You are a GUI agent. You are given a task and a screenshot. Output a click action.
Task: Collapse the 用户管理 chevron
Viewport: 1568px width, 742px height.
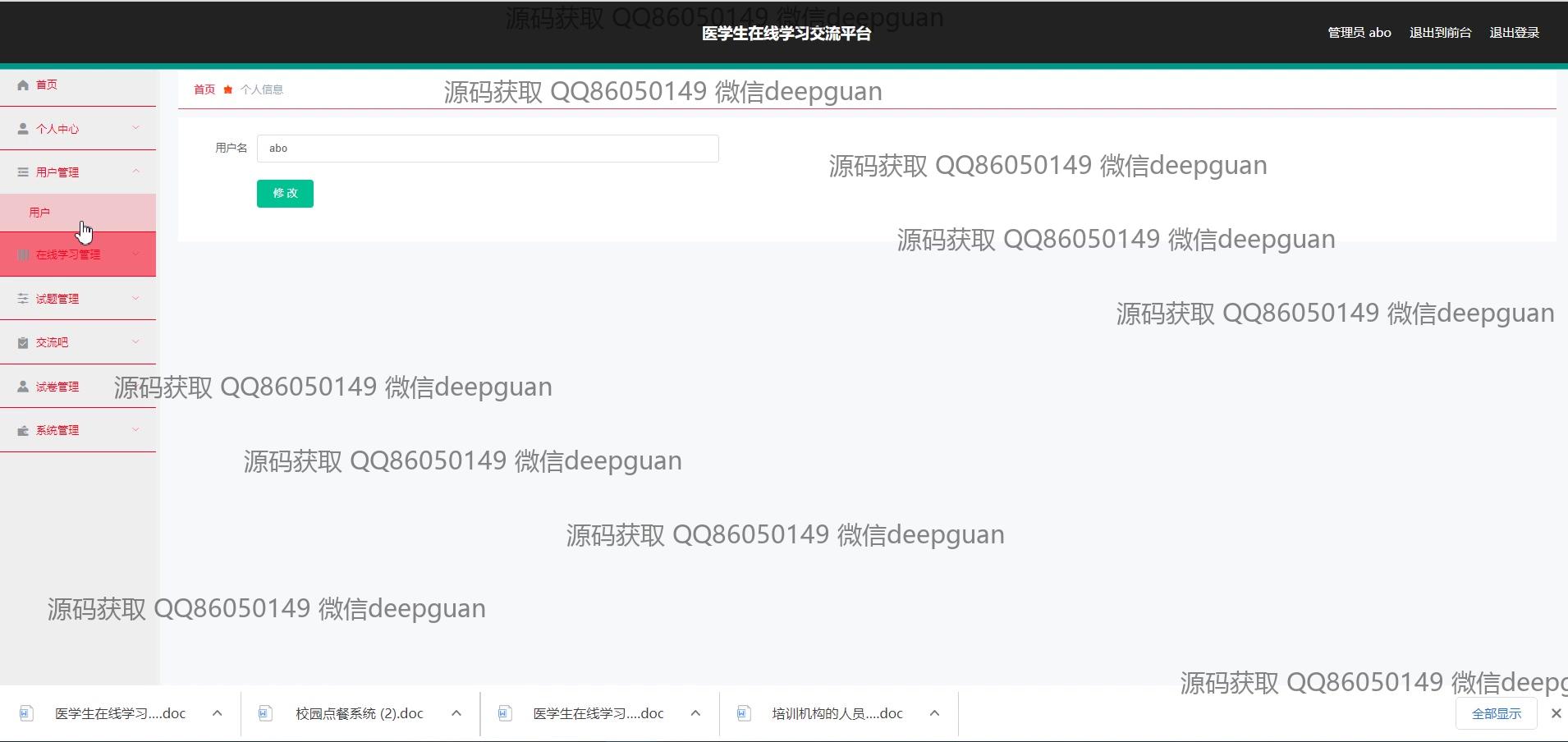pyautogui.click(x=135, y=172)
